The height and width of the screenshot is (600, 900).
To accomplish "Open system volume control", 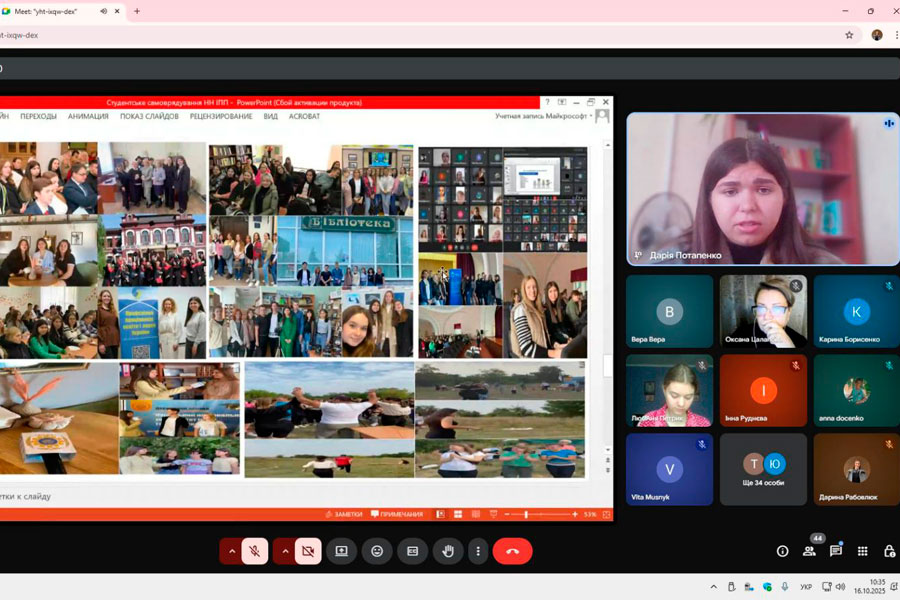I will point(841,587).
